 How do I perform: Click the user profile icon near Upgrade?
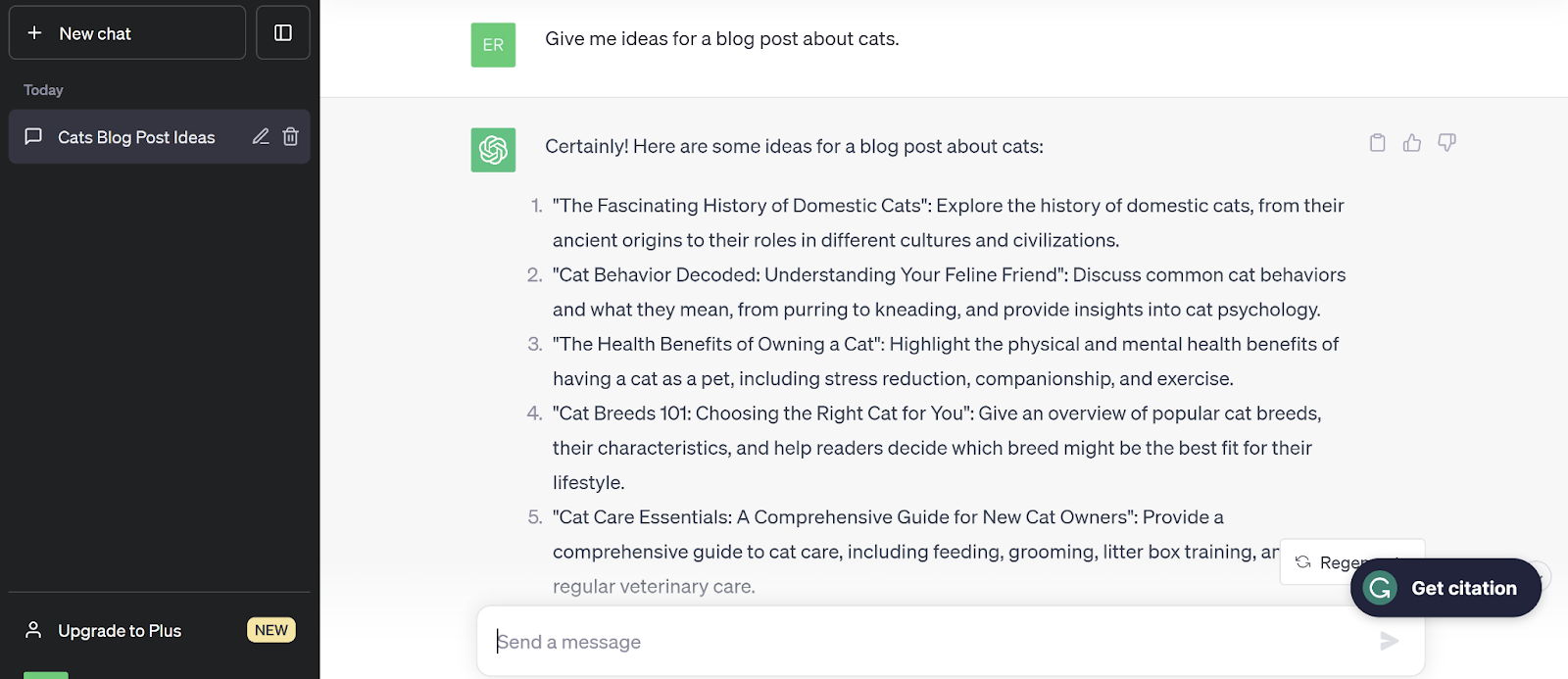(33, 630)
